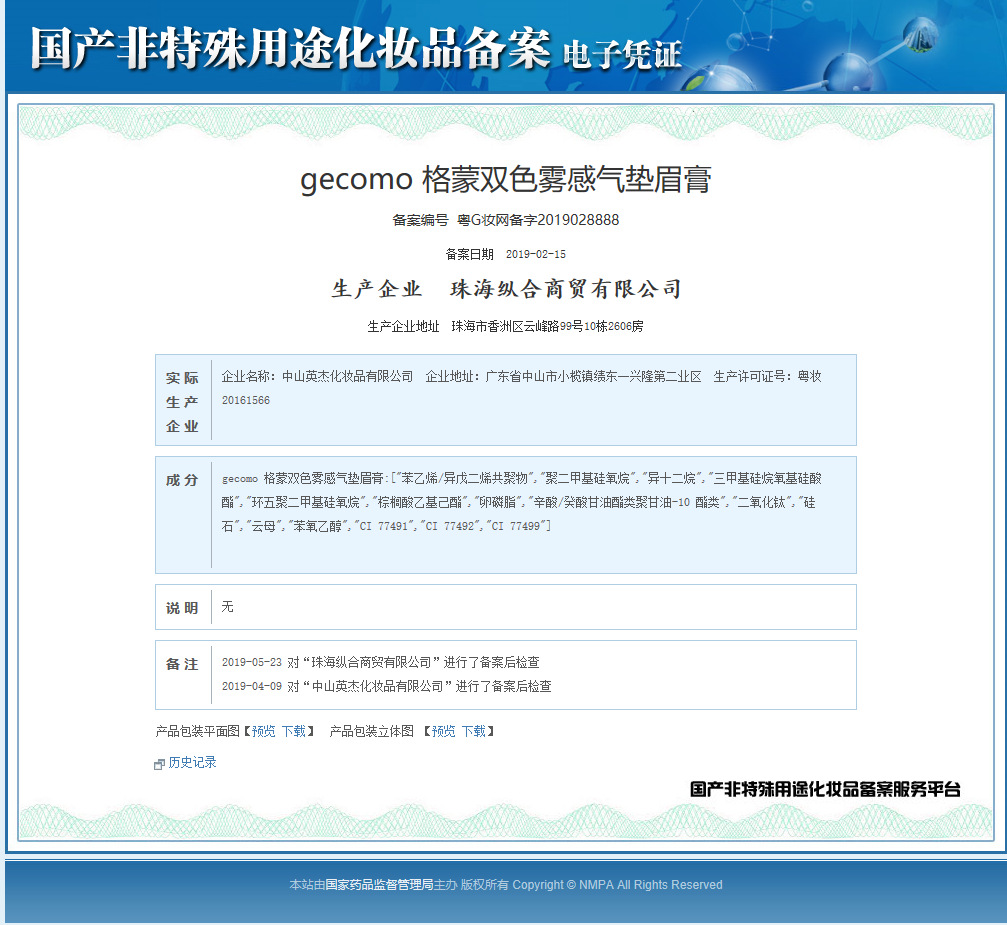The height and width of the screenshot is (925, 1007).
Task: Download the 产品包装平面图 flat packaging image
Action: tap(294, 731)
